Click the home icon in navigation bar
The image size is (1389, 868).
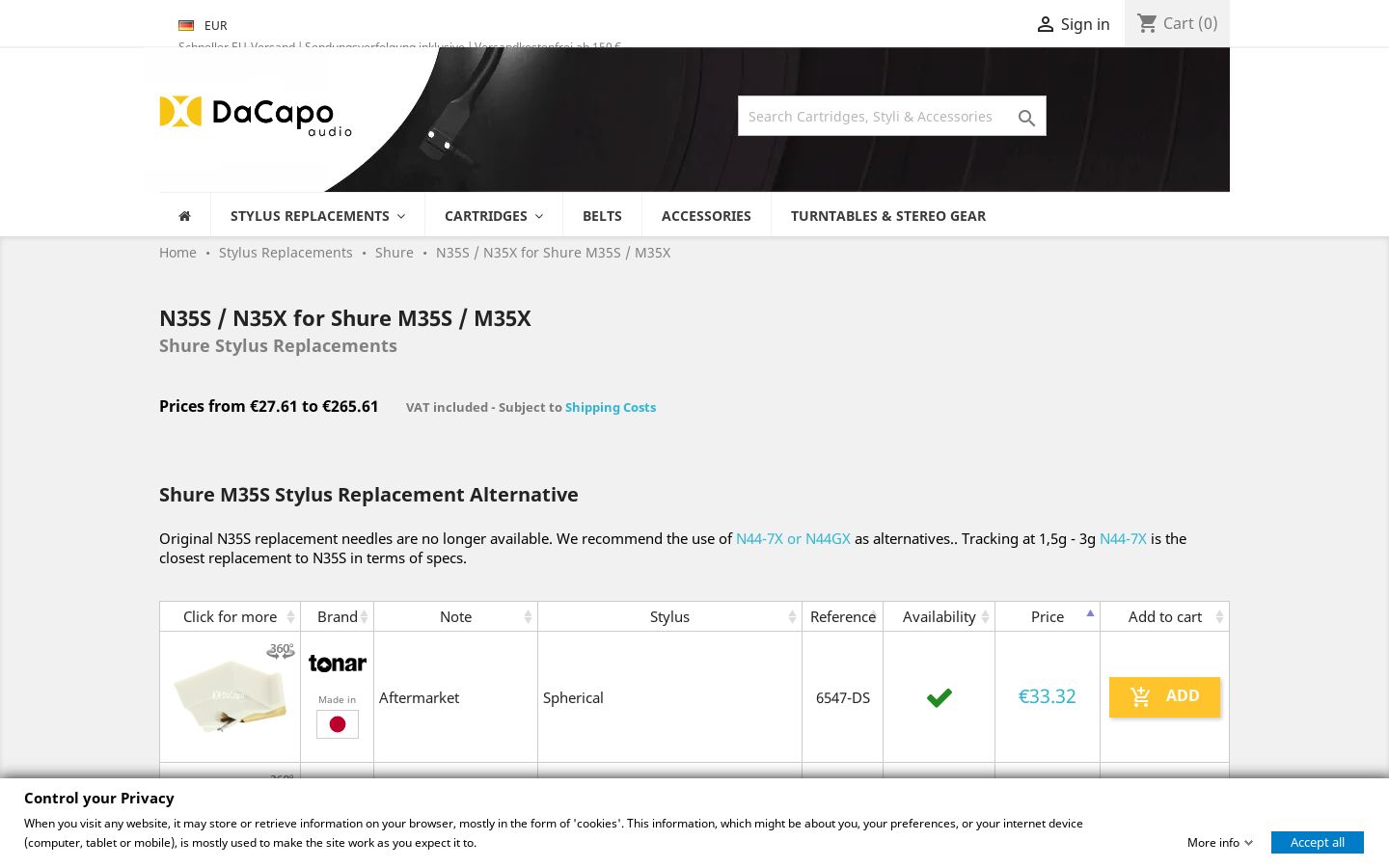(x=184, y=216)
